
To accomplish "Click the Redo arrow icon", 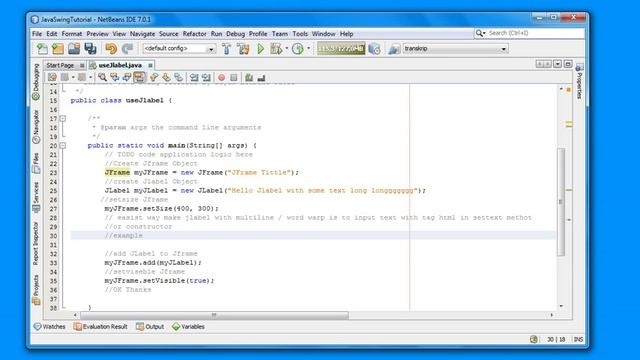I will (127, 49).
